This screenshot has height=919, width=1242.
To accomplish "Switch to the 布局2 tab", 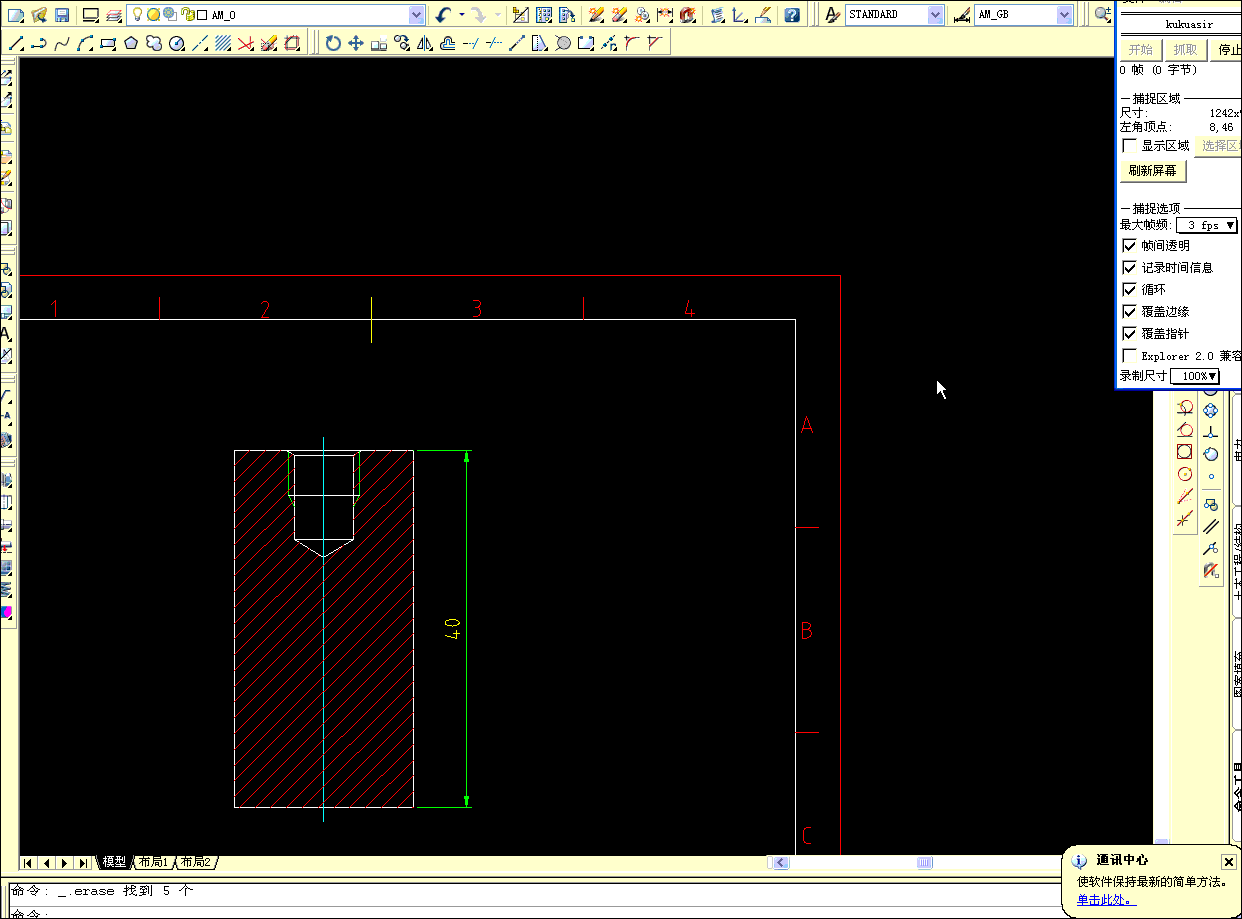I will click(x=195, y=862).
